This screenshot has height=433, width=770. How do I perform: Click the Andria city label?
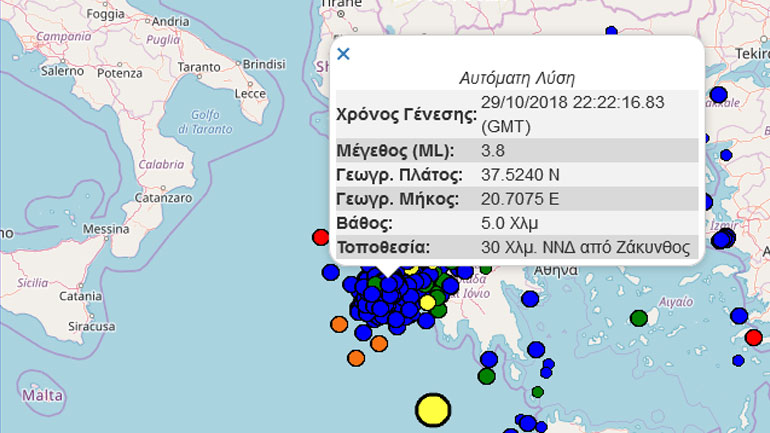point(170,22)
